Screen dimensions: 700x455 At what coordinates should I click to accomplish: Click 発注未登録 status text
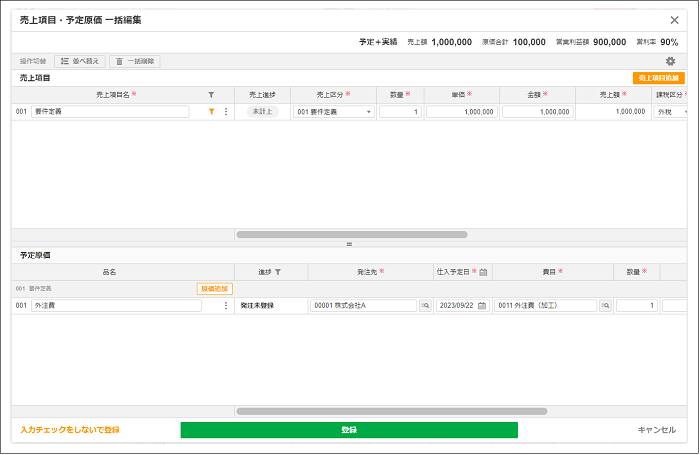tap(257, 305)
